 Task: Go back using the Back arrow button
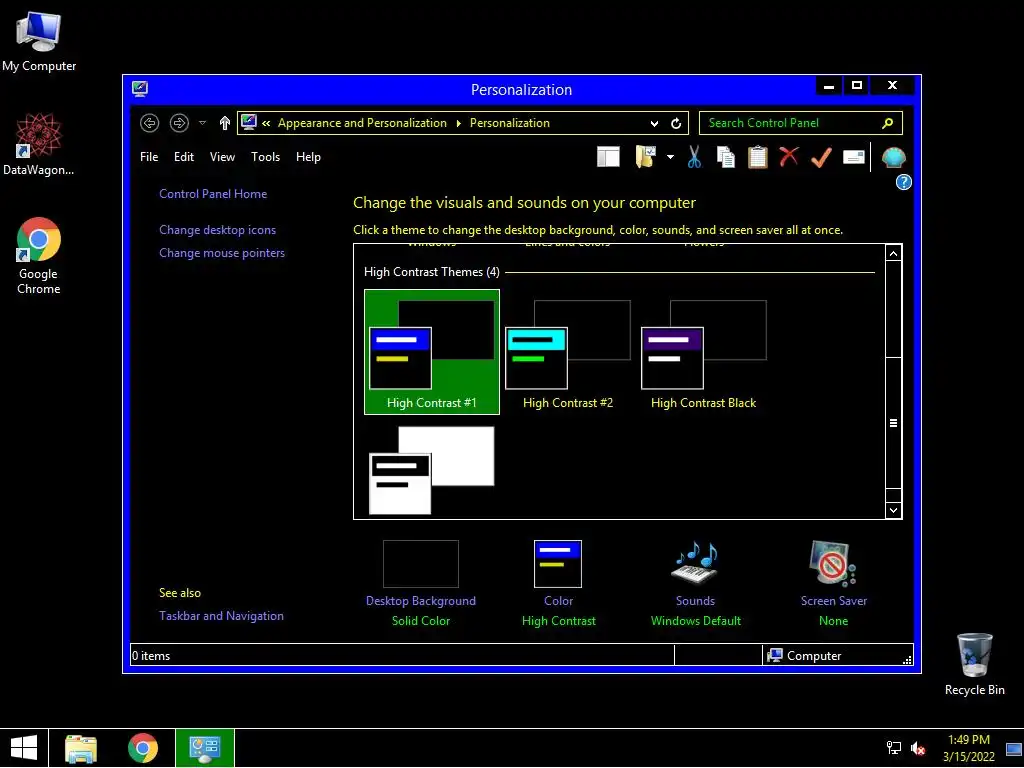[x=150, y=123]
